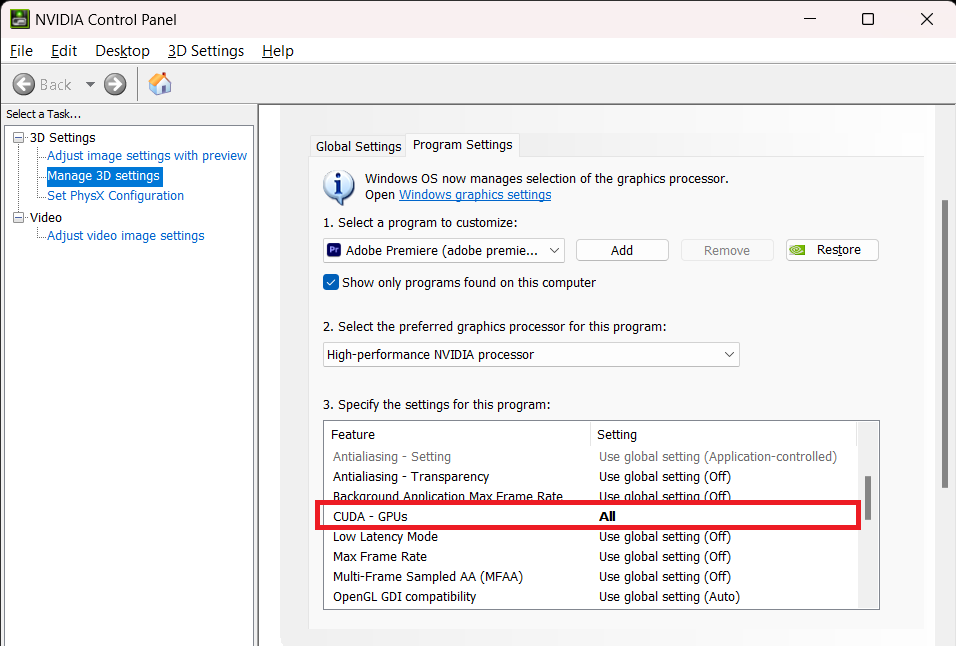Click the info icon beside Windows OS message
Image resolution: width=956 pixels, height=646 pixels.
coord(339,186)
